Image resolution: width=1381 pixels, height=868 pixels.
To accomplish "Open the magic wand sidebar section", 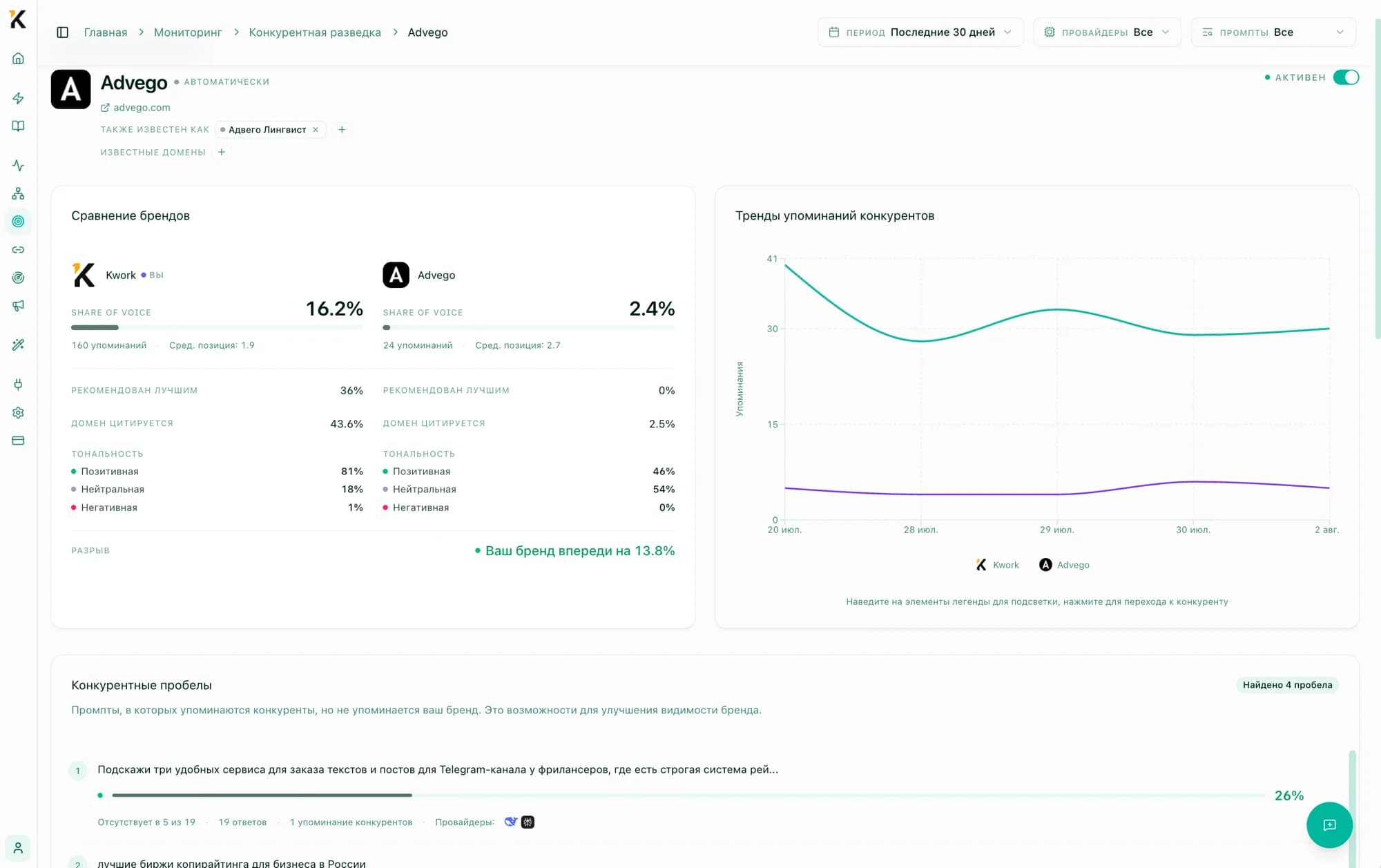I will click(19, 345).
